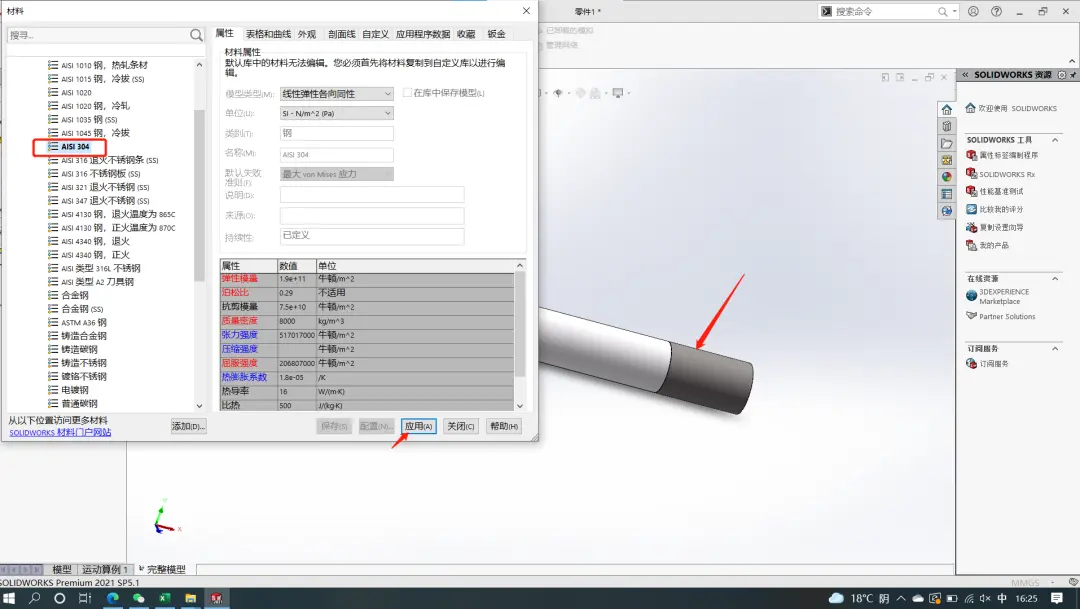Open the user login icon in the title bar
The image size is (1080, 609).
pos(973,11)
